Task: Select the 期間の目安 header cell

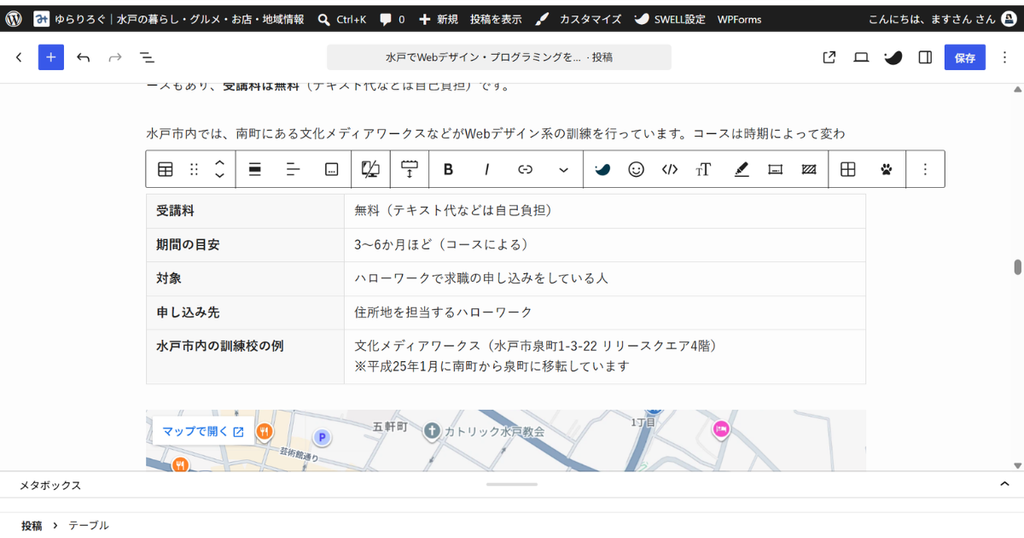Action: tap(246, 245)
